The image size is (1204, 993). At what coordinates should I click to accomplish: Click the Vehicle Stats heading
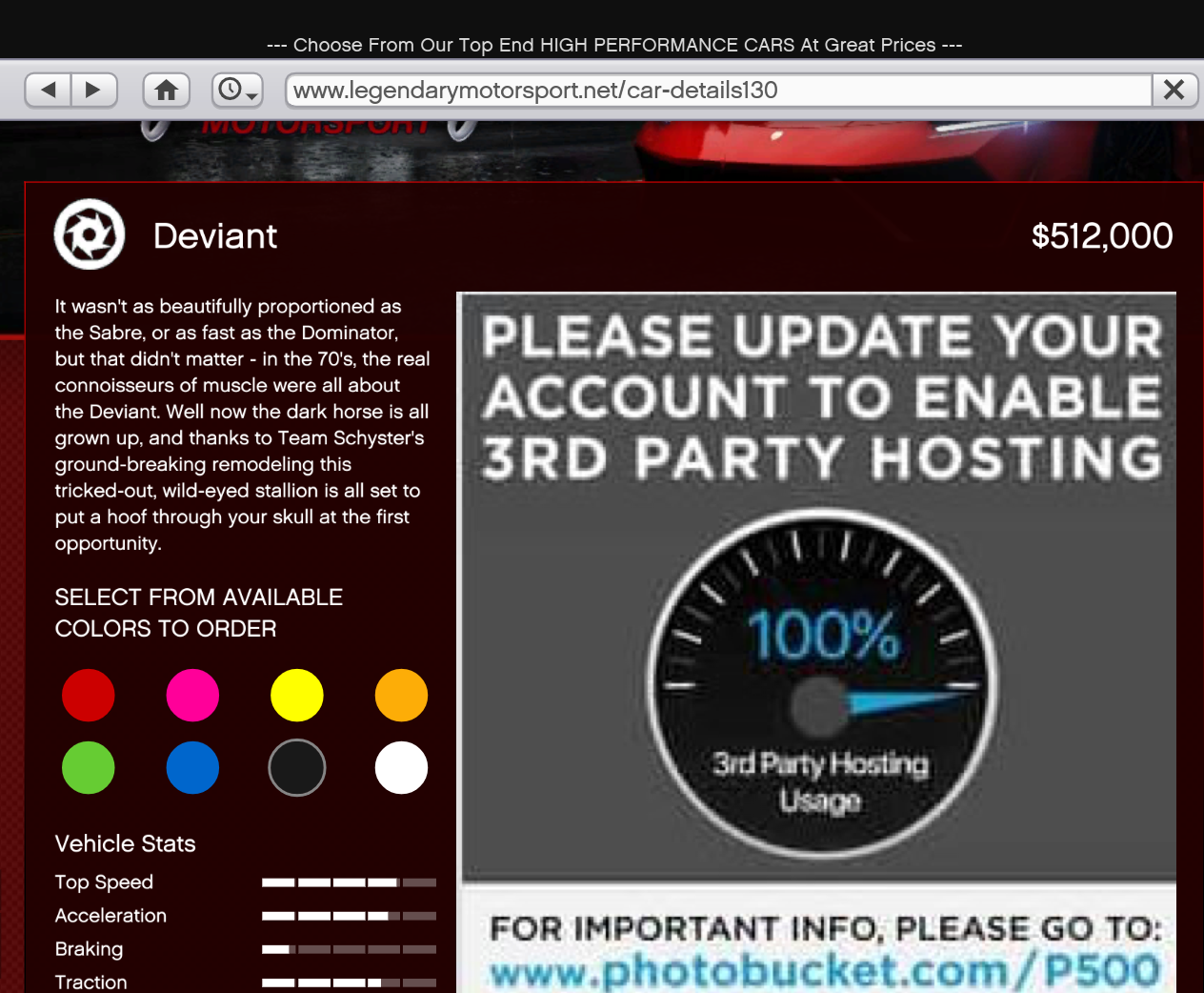tap(125, 844)
